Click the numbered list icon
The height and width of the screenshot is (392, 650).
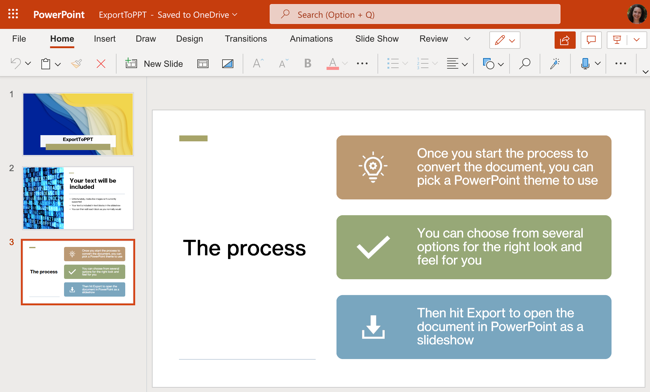(x=422, y=63)
